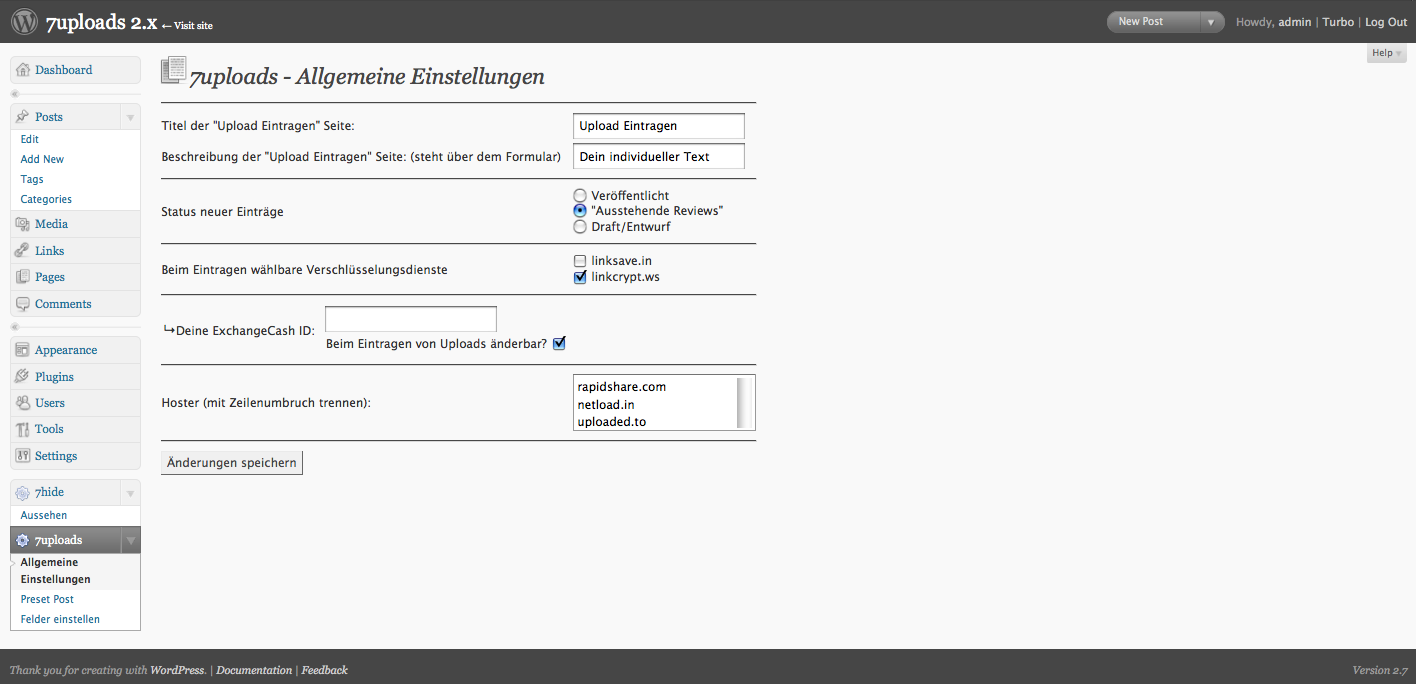
Task: Expand the Help dropdown
Action: (1386, 53)
